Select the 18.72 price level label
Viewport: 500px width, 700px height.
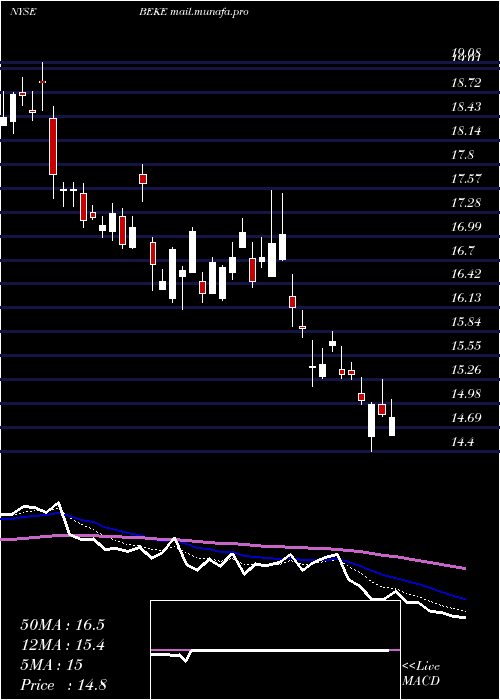click(467, 83)
